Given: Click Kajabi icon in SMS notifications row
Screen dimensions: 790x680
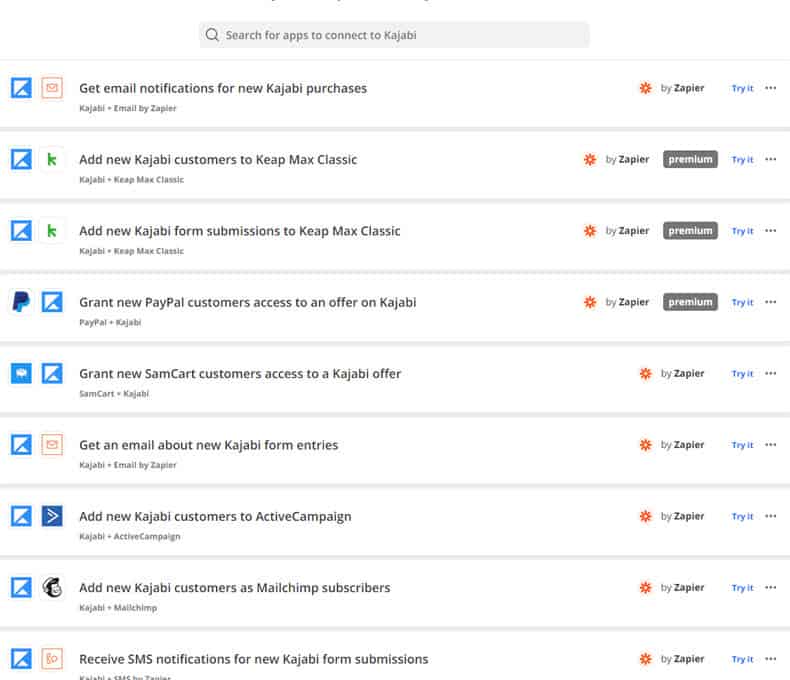Looking at the screenshot, I should click(x=21, y=659).
